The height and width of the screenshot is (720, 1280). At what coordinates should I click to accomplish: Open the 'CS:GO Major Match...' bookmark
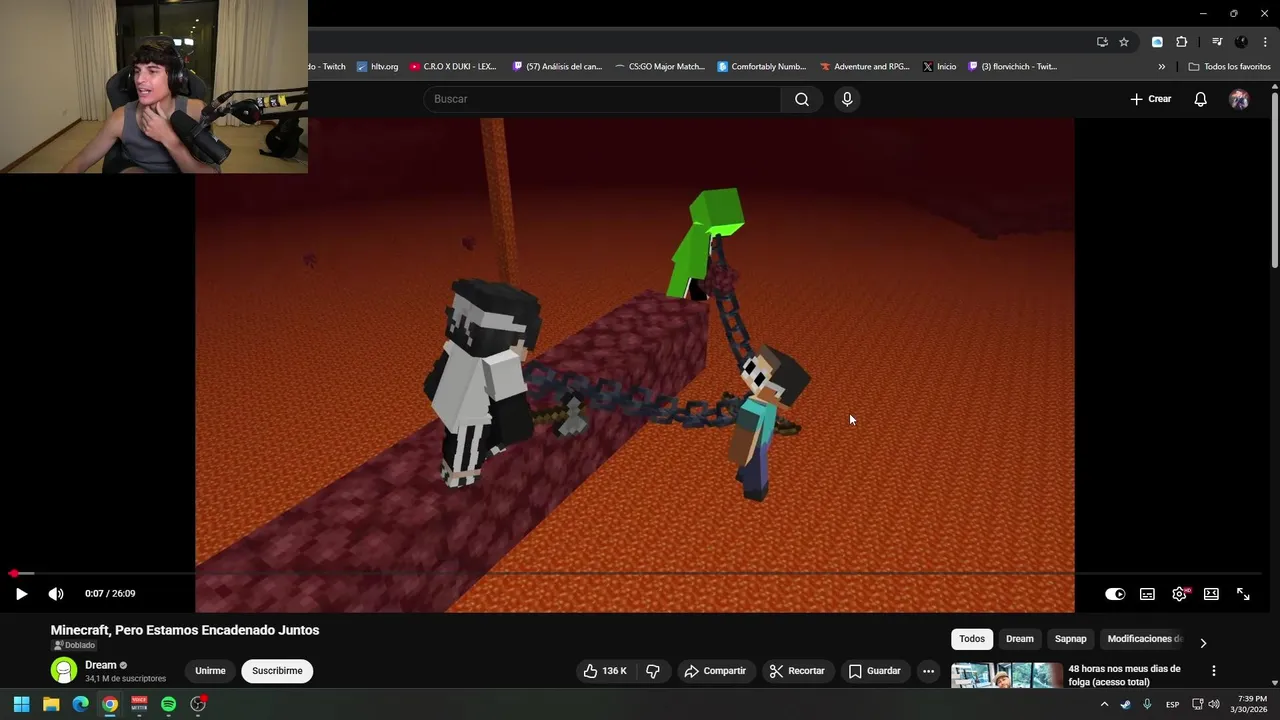click(x=660, y=67)
